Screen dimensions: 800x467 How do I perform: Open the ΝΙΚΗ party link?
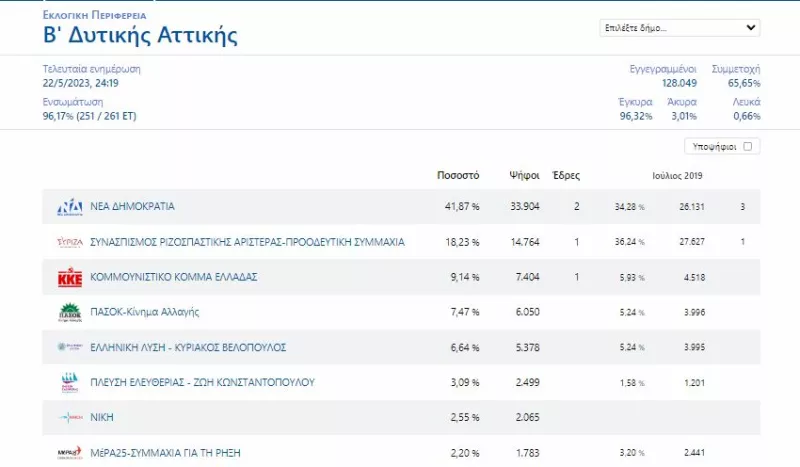coord(102,417)
